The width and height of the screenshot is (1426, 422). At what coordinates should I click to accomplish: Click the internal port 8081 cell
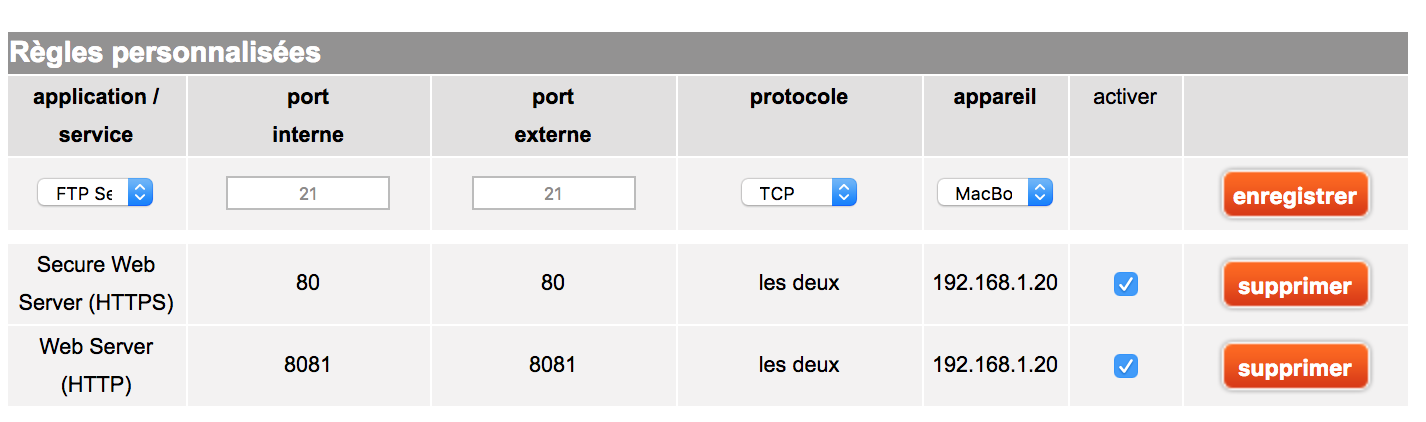308,365
